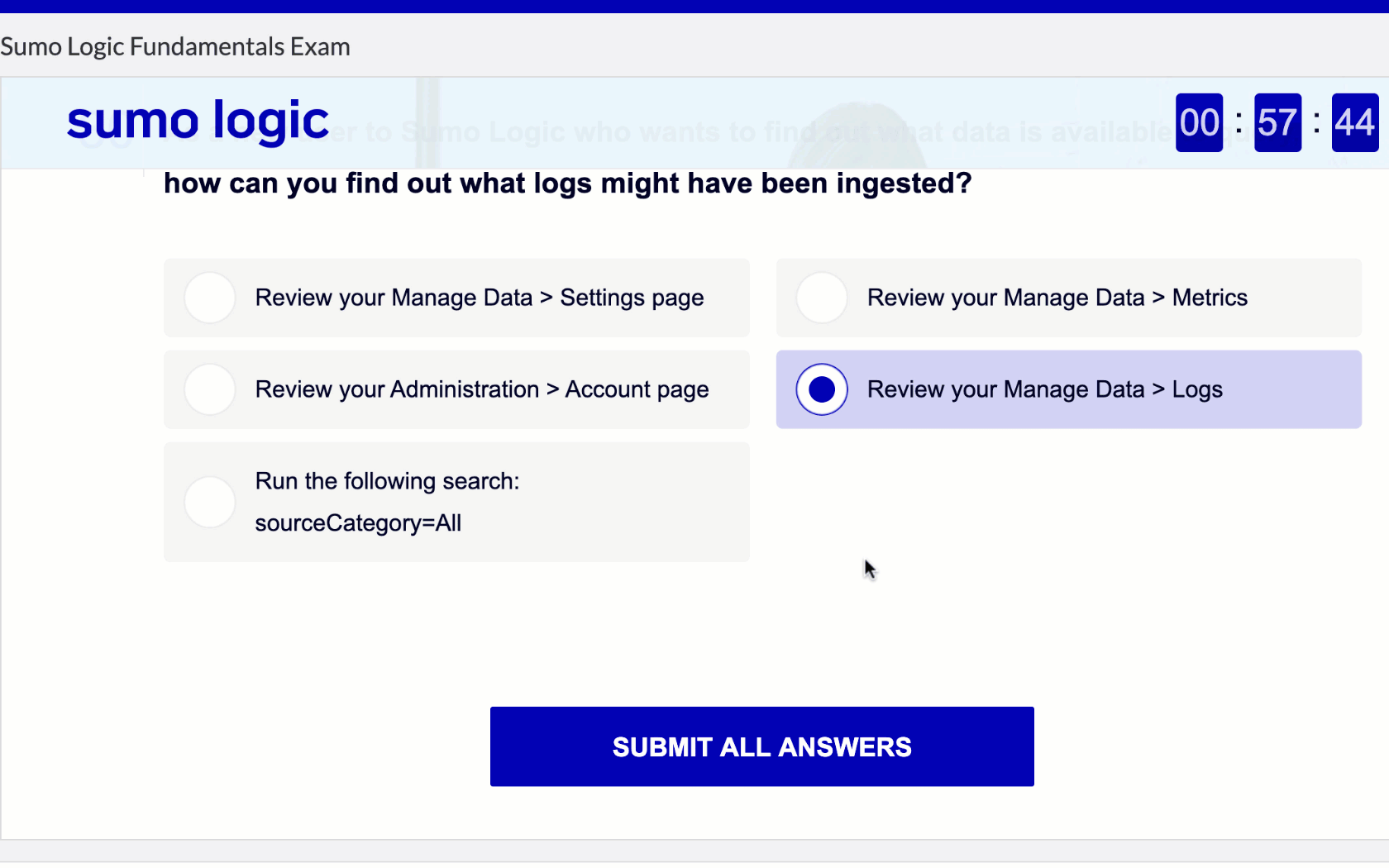Click the 'sourceCategory=All' query text
The height and width of the screenshot is (868, 1389).
pyautogui.click(x=358, y=523)
